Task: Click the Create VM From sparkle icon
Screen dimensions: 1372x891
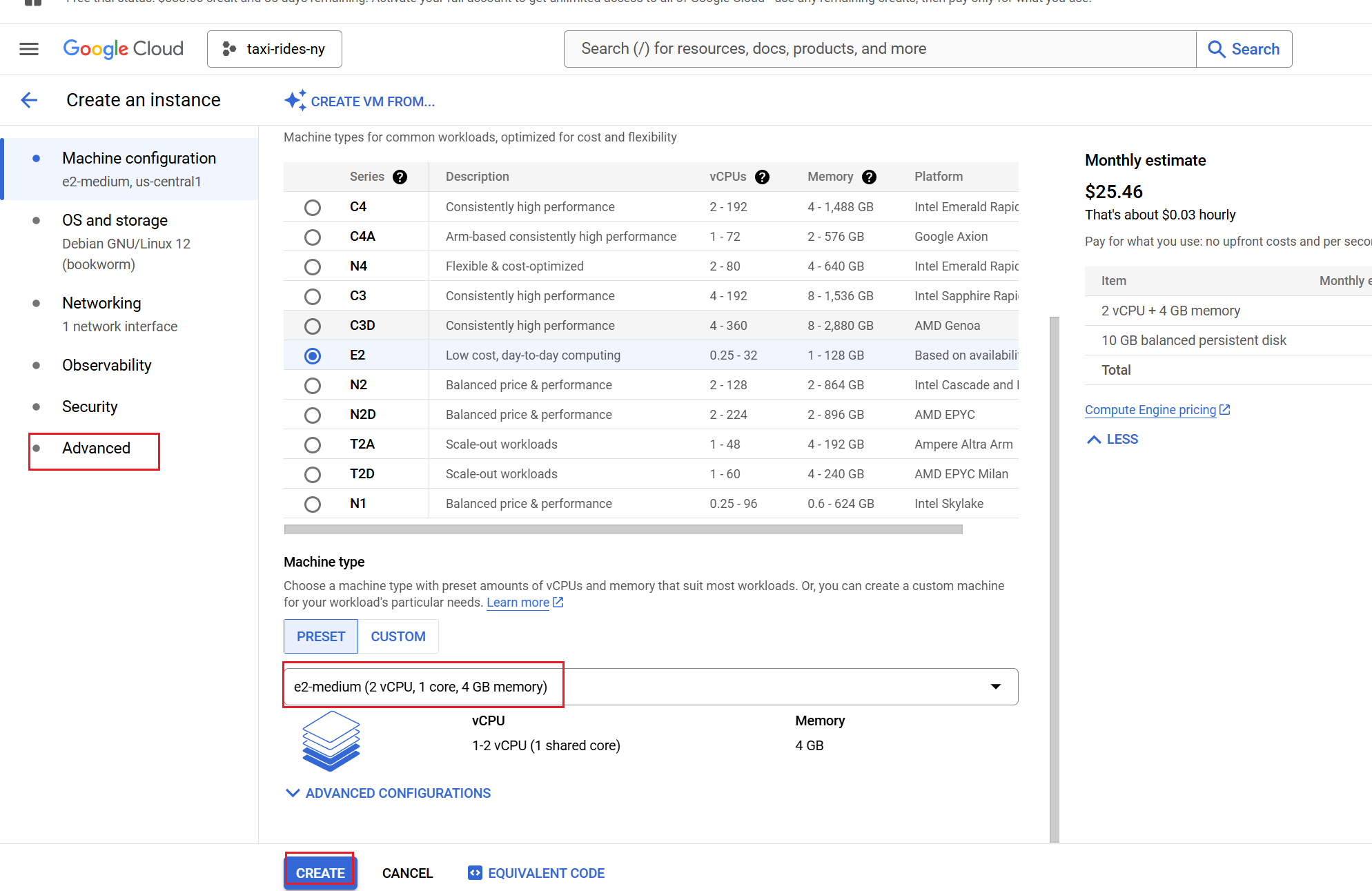Action: (295, 101)
